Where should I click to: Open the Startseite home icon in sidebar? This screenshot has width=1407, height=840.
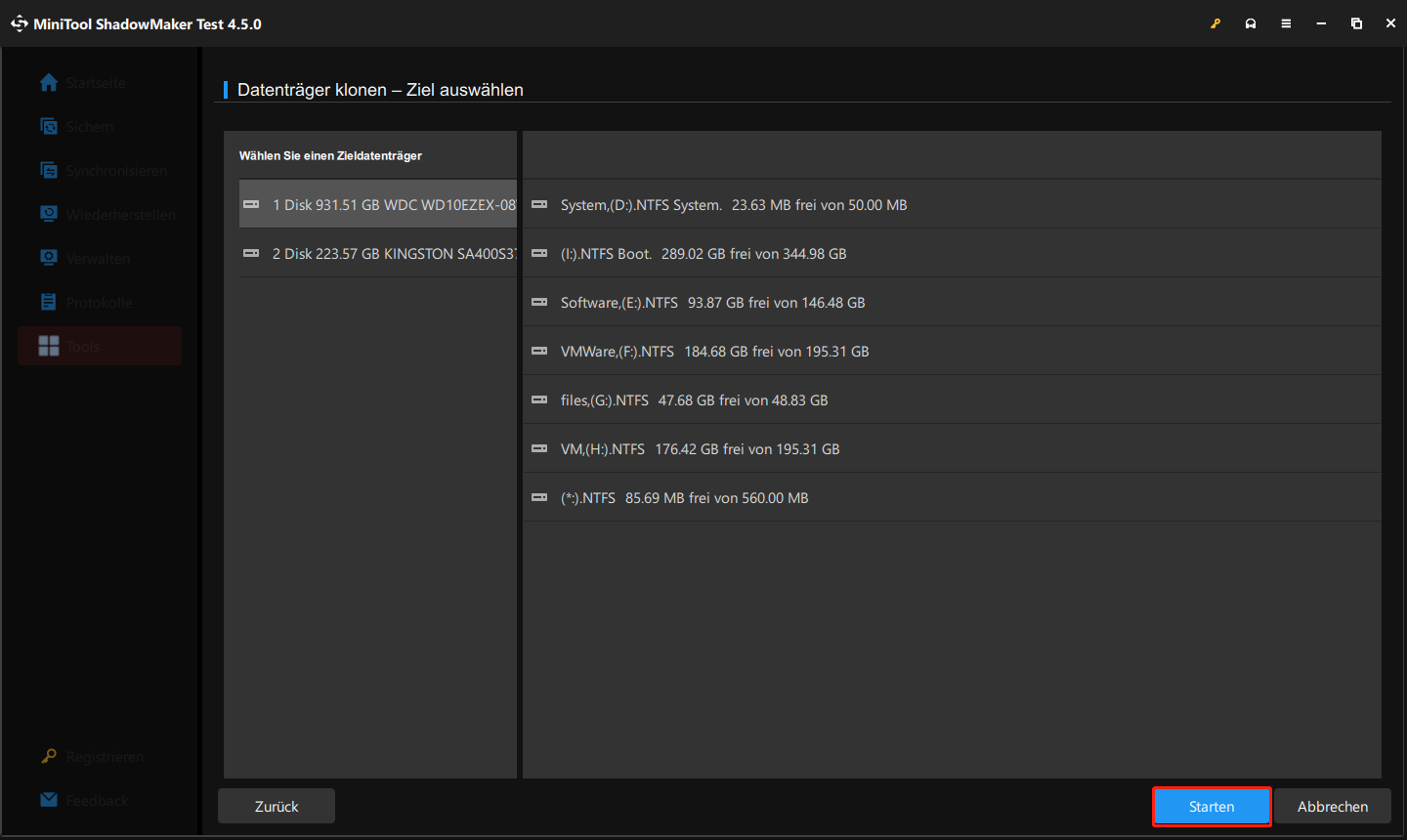(x=49, y=83)
